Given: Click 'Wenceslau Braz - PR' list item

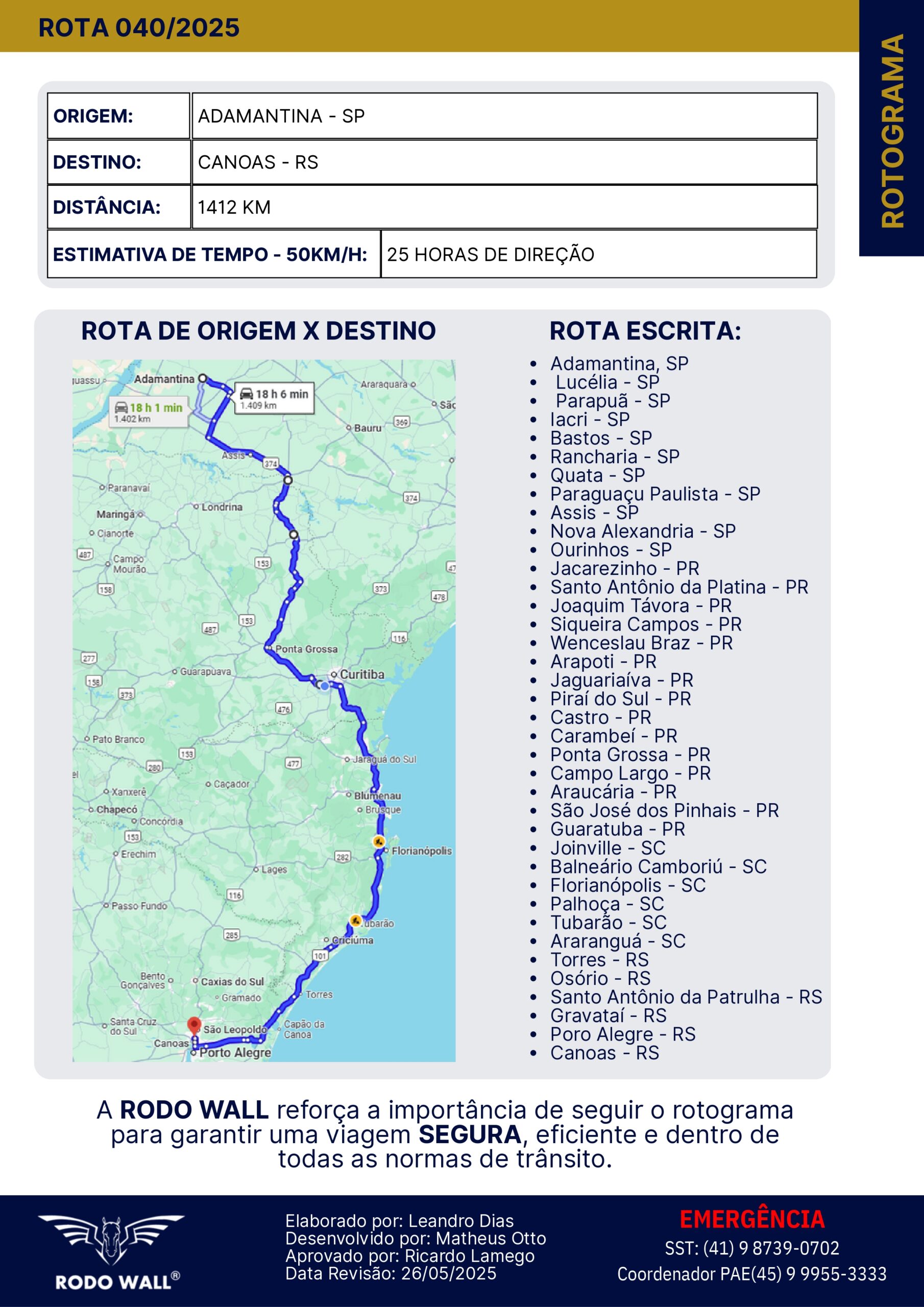Looking at the screenshot, I should (642, 643).
